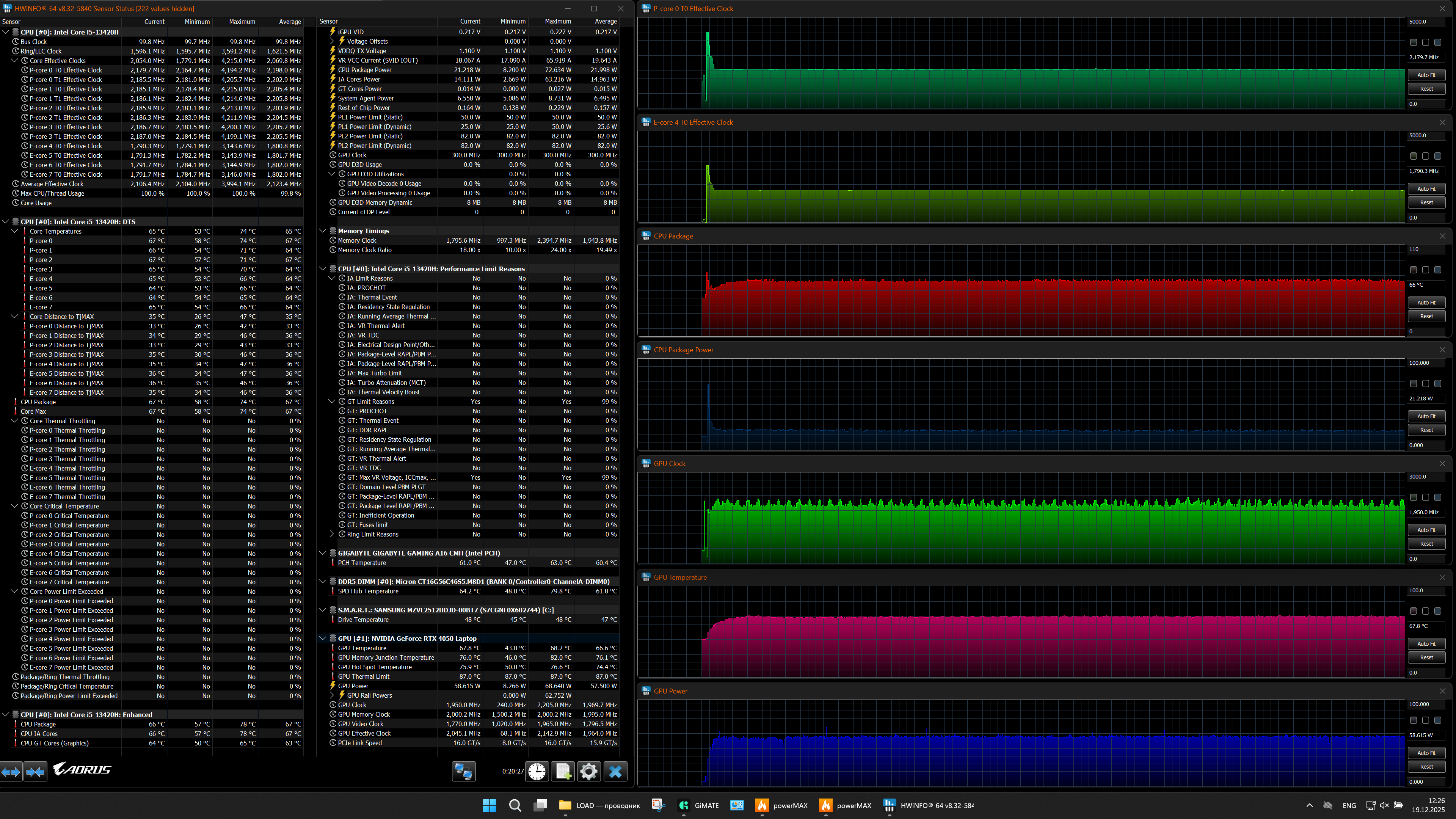Open sensor settings gear icon
1456x819 pixels.
(x=588, y=772)
